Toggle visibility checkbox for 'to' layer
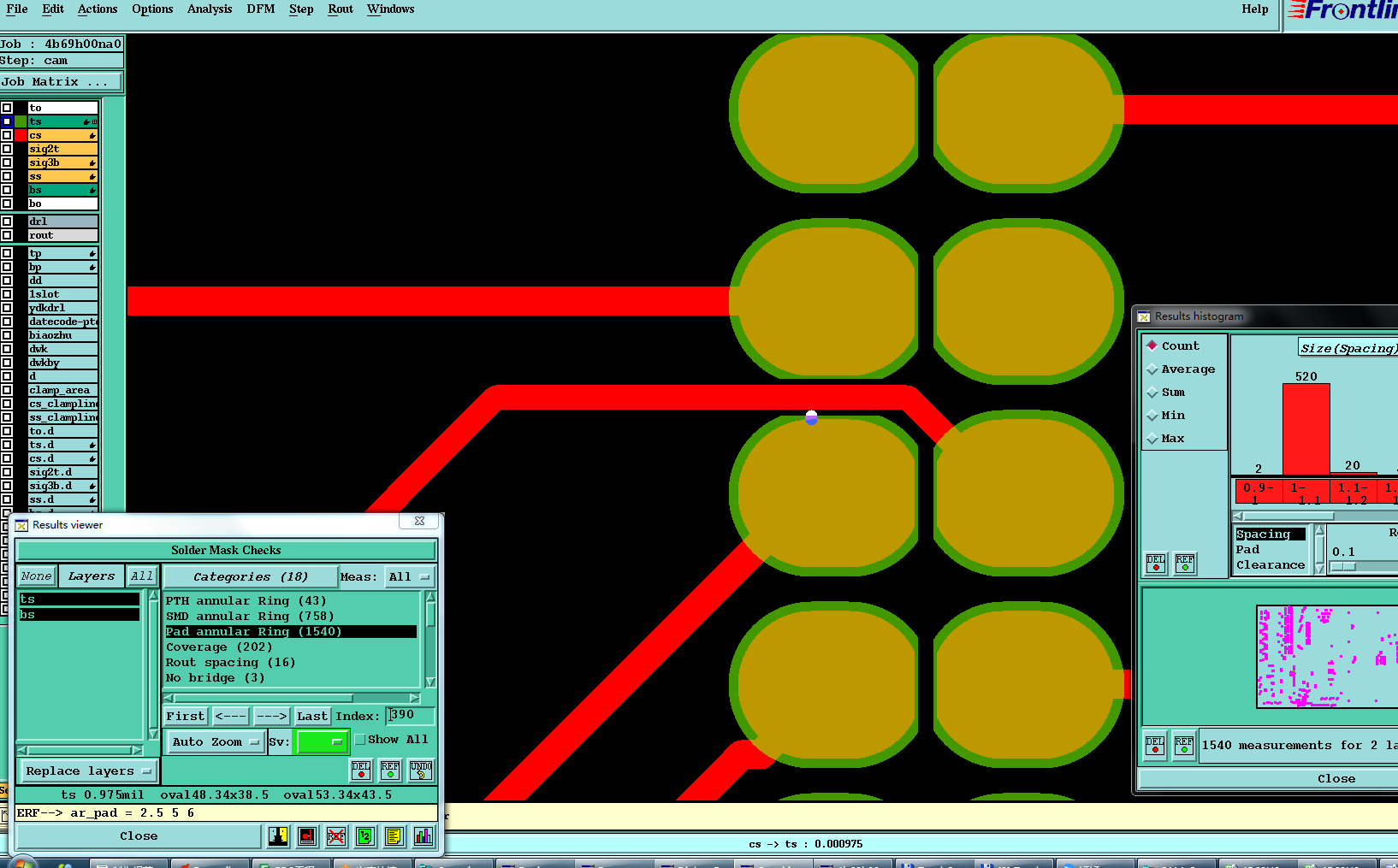The height and width of the screenshot is (868, 1398). pos(7,108)
